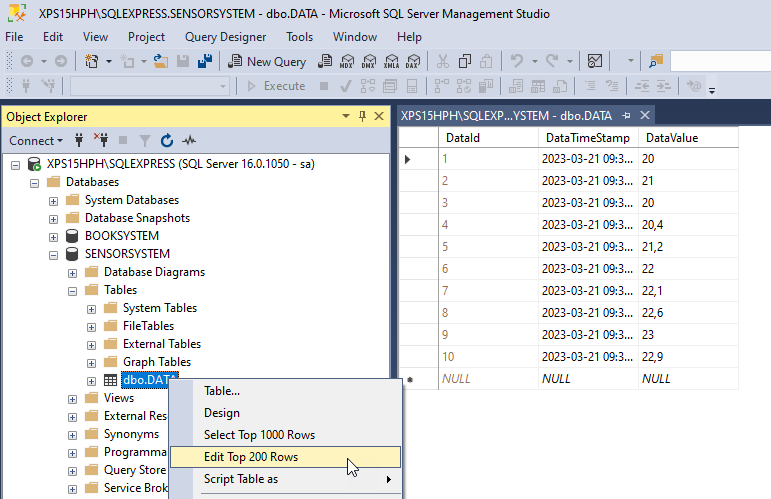Open the Tools menu

pos(299,37)
